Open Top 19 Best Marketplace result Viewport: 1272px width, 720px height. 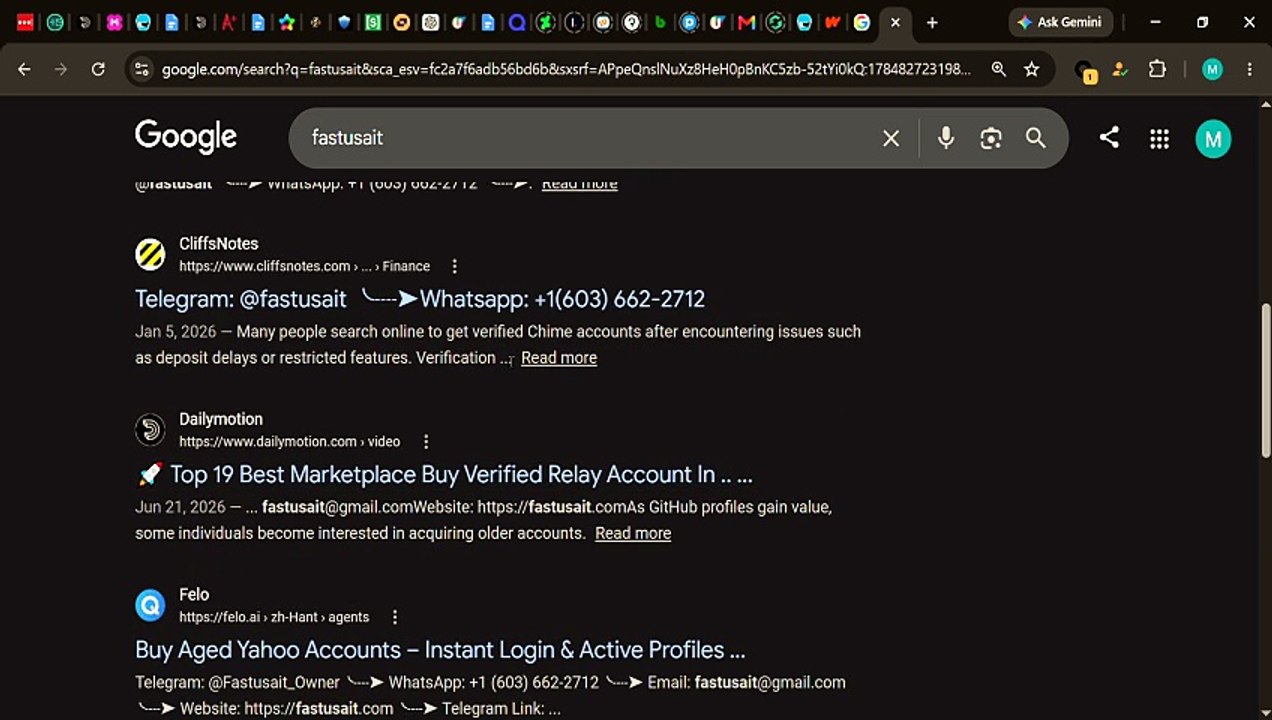pyautogui.click(x=444, y=474)
